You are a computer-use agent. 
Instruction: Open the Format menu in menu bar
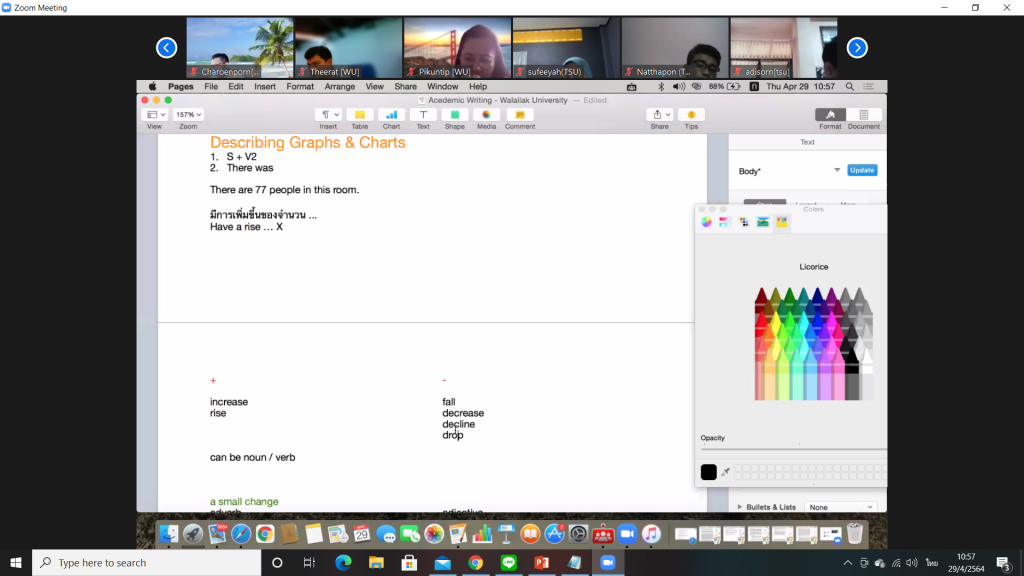(x=300, y=87)
